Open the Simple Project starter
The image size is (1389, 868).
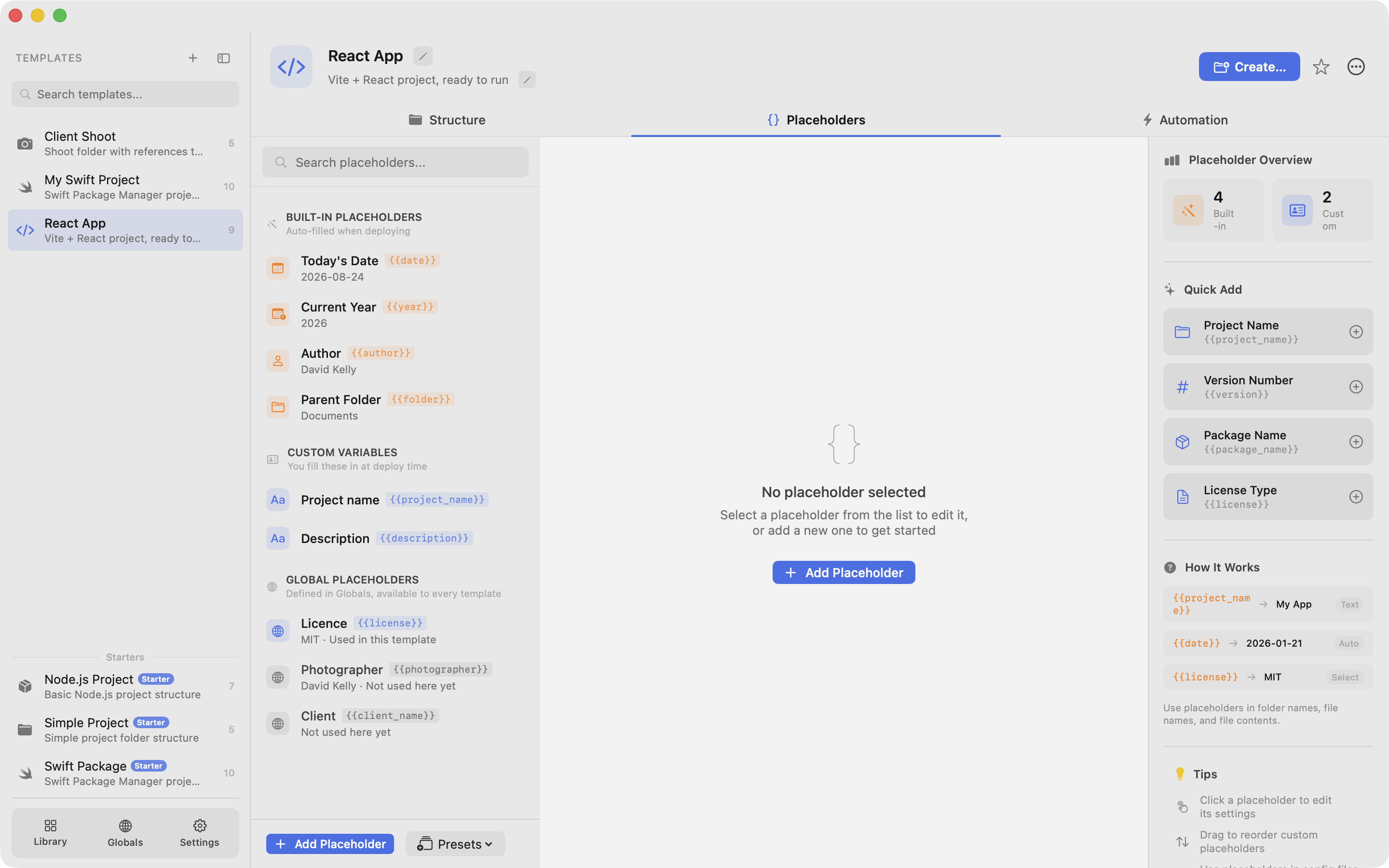click(x=125, y=730)
